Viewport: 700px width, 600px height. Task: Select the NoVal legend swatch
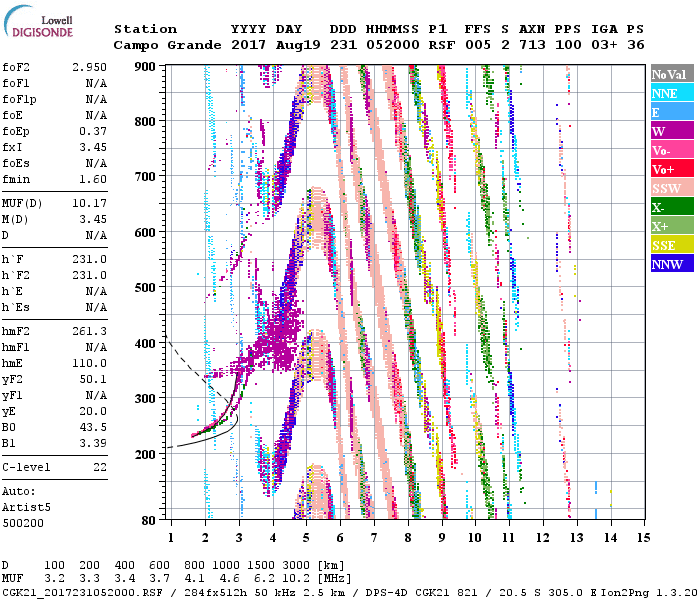[671, 74]
